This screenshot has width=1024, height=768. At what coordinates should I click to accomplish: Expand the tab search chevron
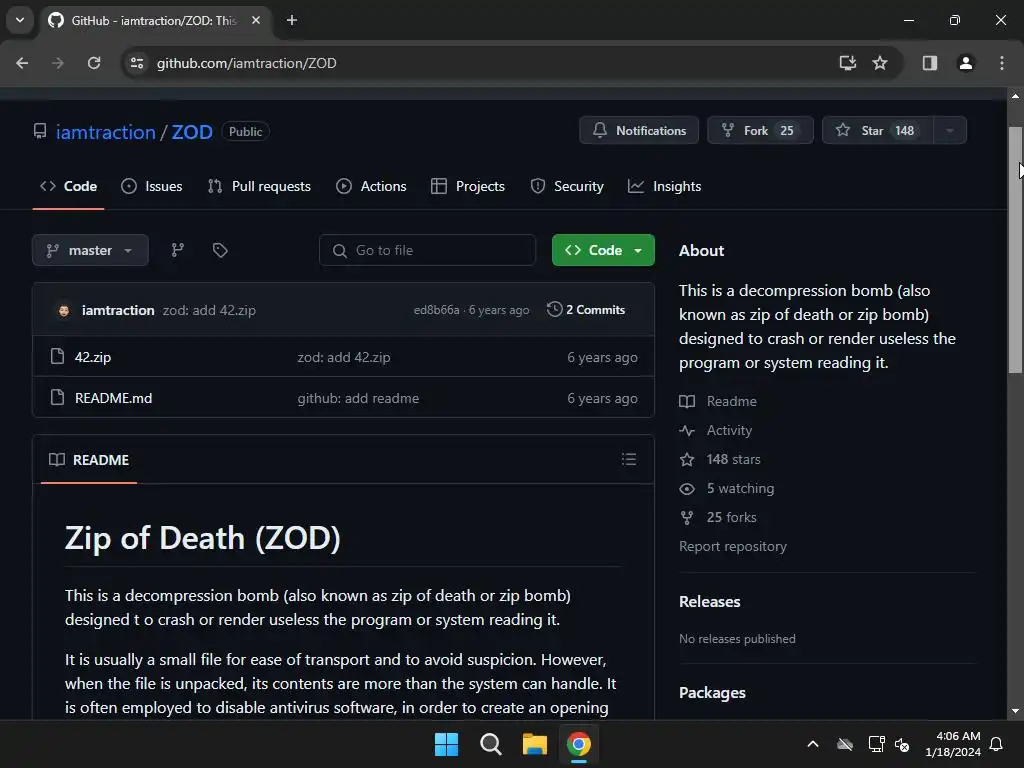[x=20, y=20]
